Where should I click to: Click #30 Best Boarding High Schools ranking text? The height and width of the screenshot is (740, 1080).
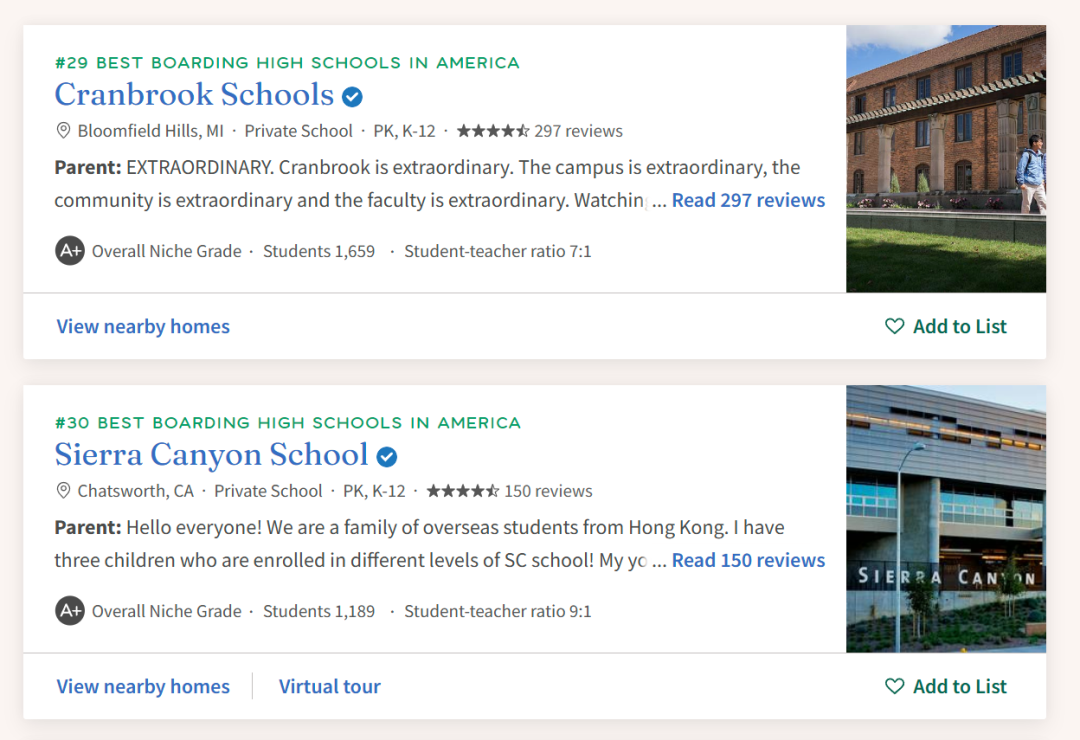pos(288,423)
